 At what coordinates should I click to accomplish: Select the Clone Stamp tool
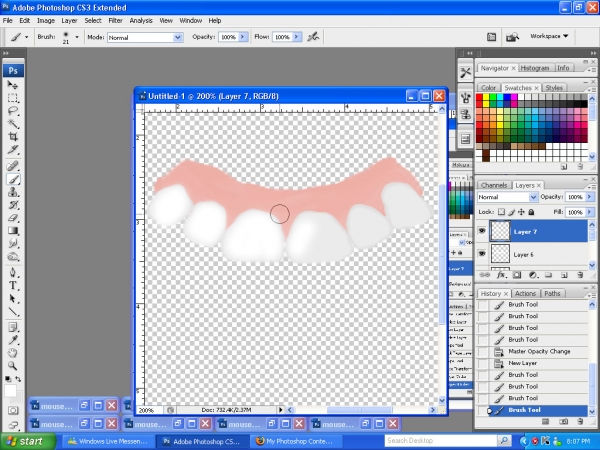pyautogui.click(x=13, y=192)
